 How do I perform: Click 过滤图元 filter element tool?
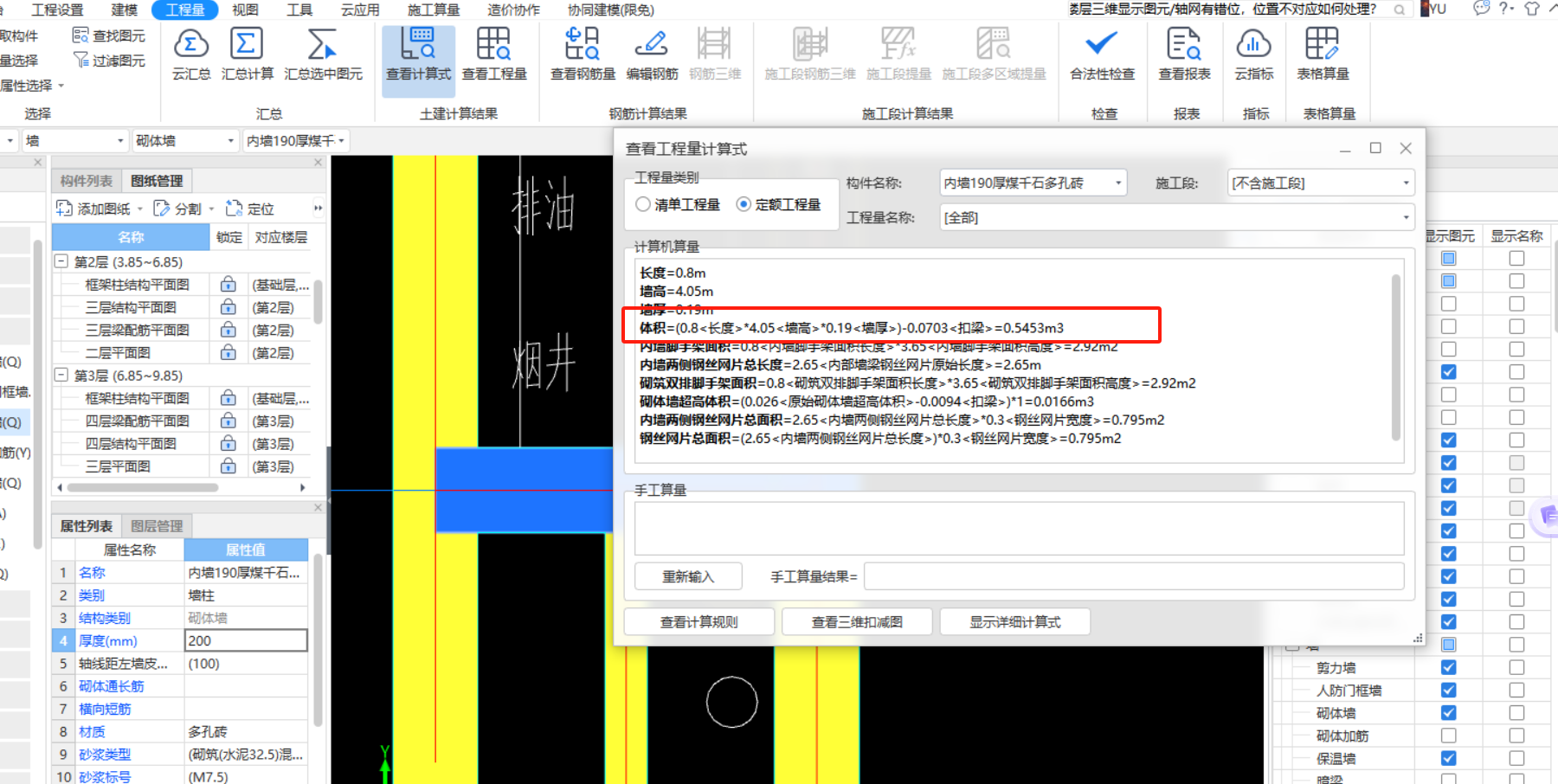click(x=109, y=61)
